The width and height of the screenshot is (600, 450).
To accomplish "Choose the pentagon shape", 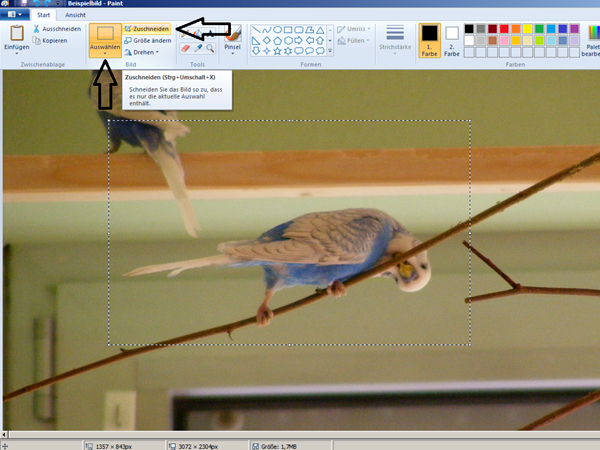I will tap(277, 40).
